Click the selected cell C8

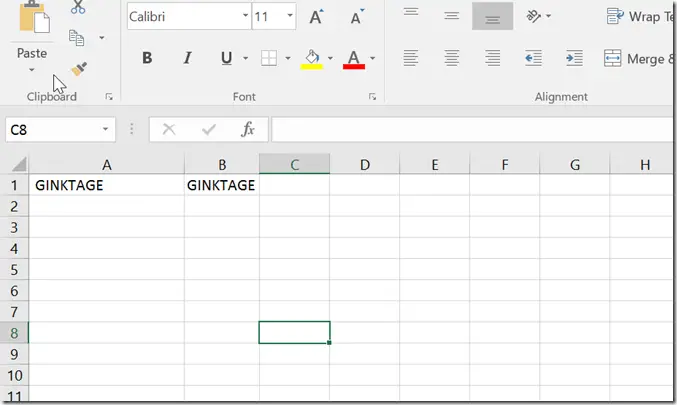click(x=294, y=332)
